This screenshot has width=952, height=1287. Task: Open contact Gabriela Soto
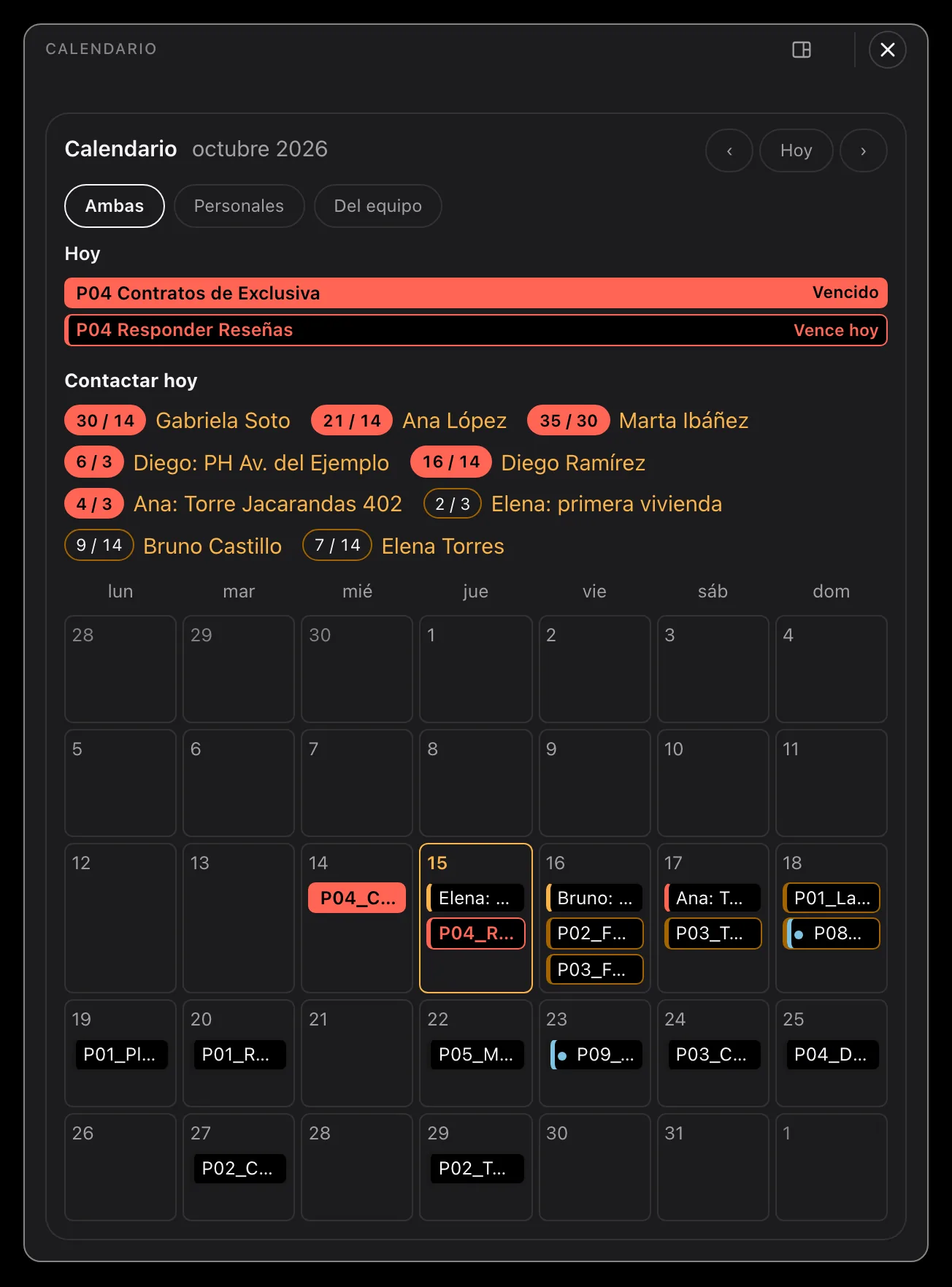pos(223,421)
